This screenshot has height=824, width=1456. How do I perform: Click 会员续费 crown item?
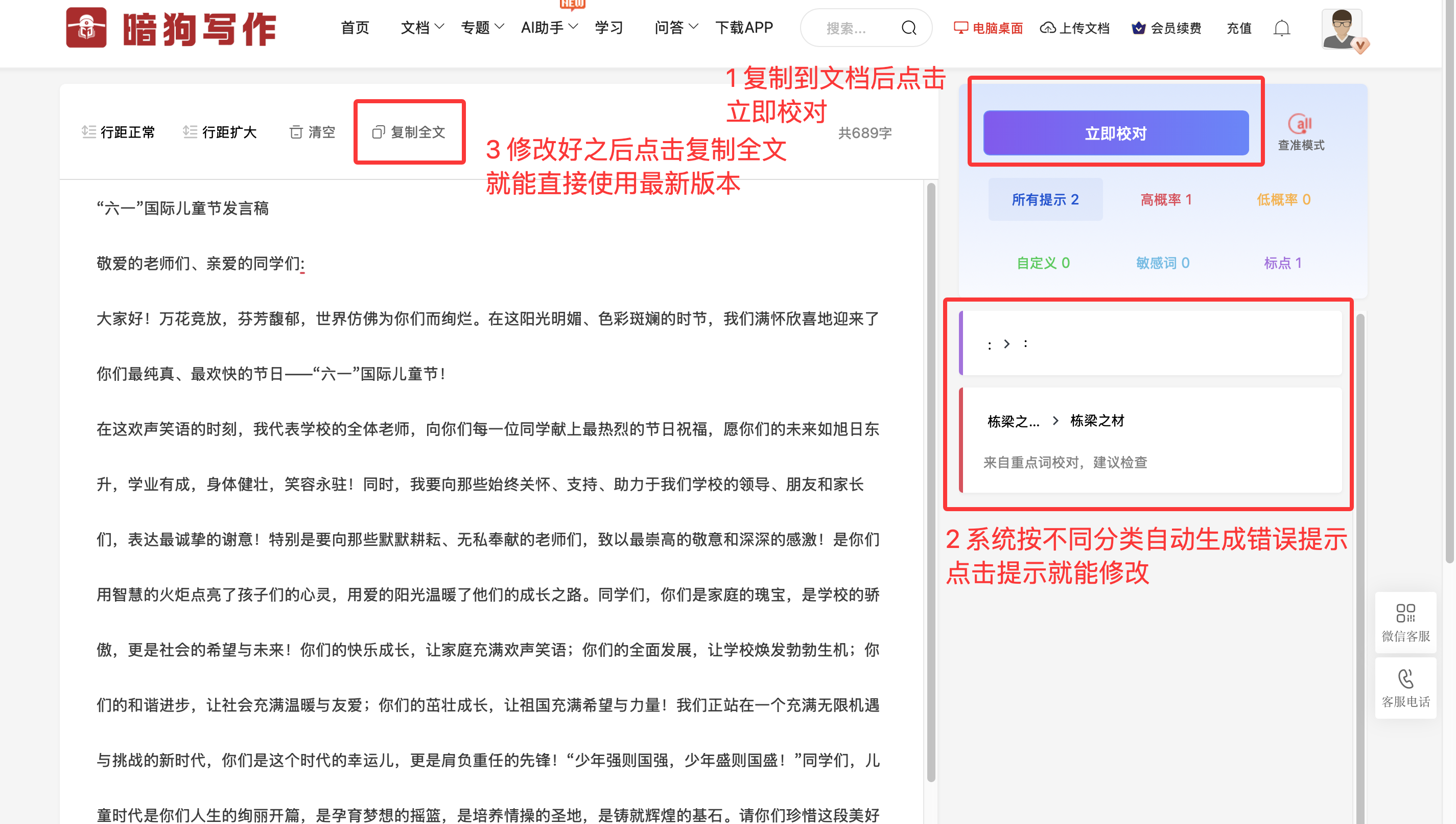point(1166,28)
